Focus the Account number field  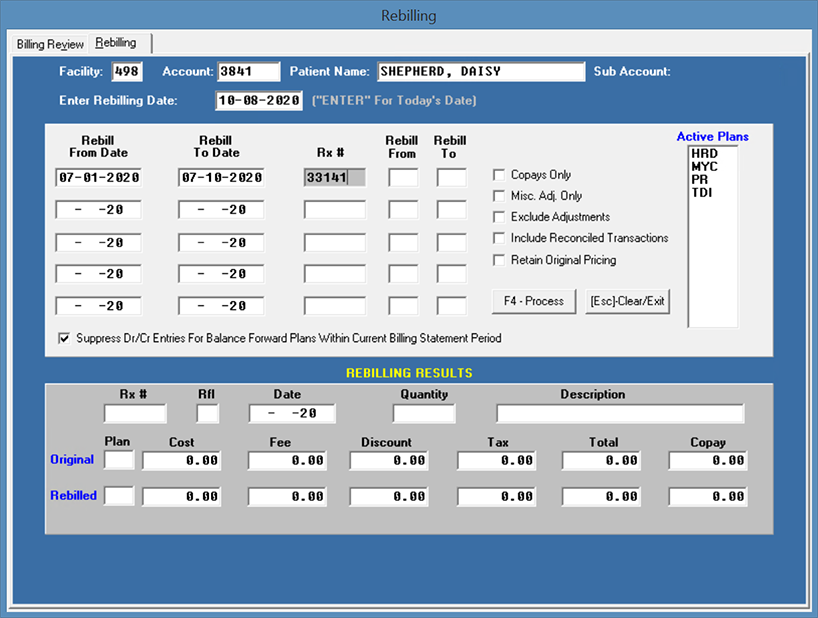coord(248,72)
